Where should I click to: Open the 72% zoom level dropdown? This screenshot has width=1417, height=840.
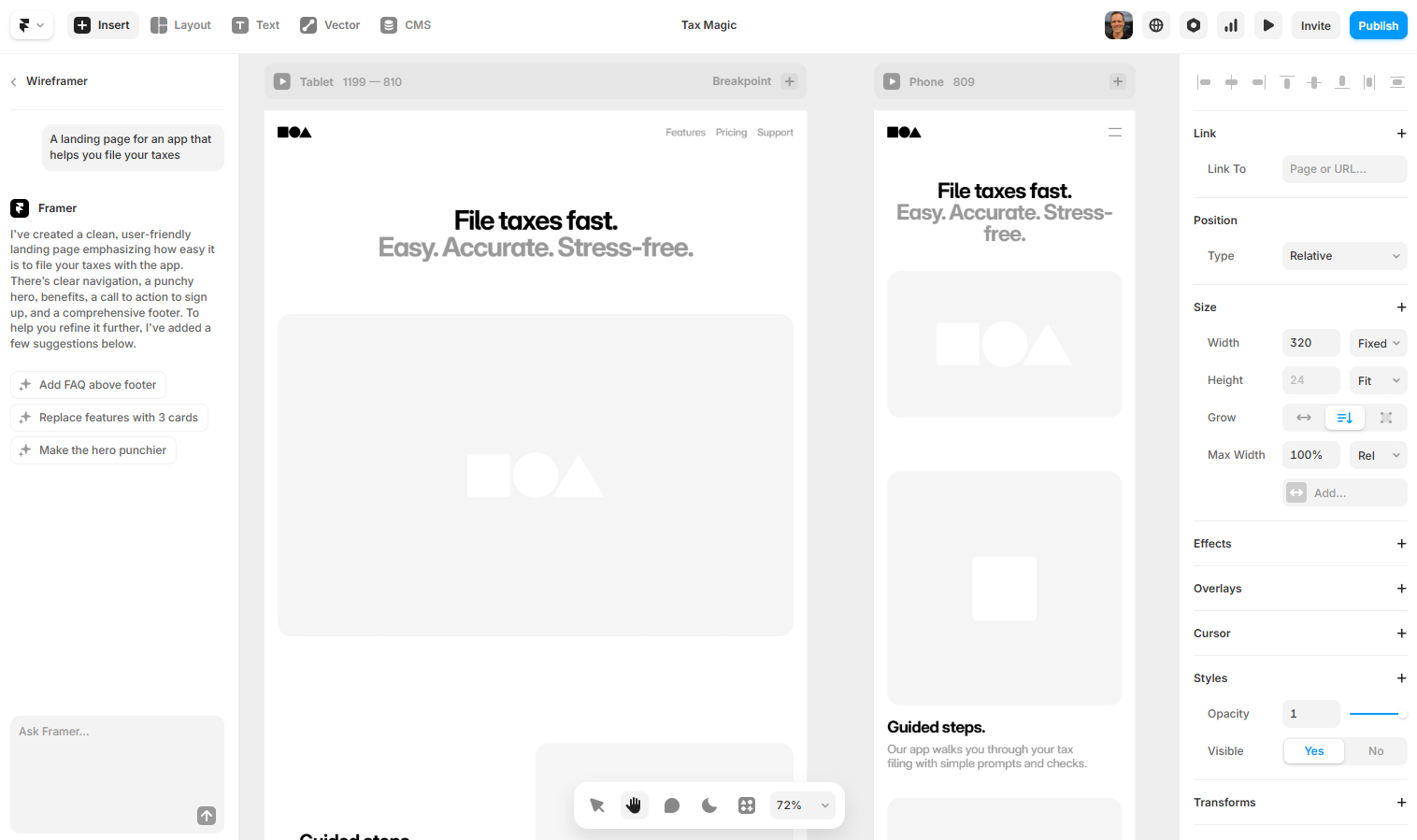click(x=803, y=805)
